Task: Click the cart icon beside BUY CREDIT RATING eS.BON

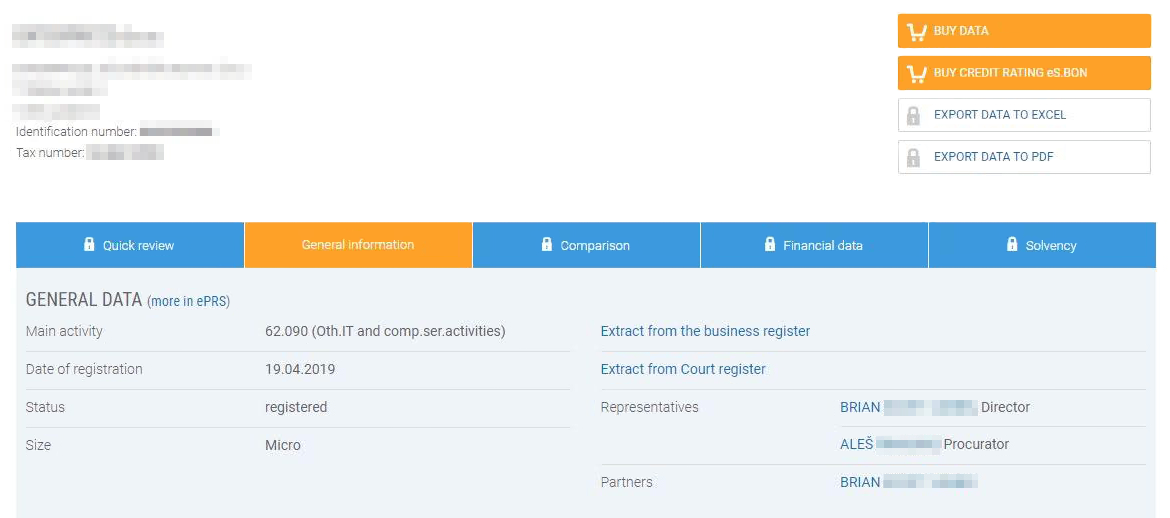Action: (x=916, y=73)
